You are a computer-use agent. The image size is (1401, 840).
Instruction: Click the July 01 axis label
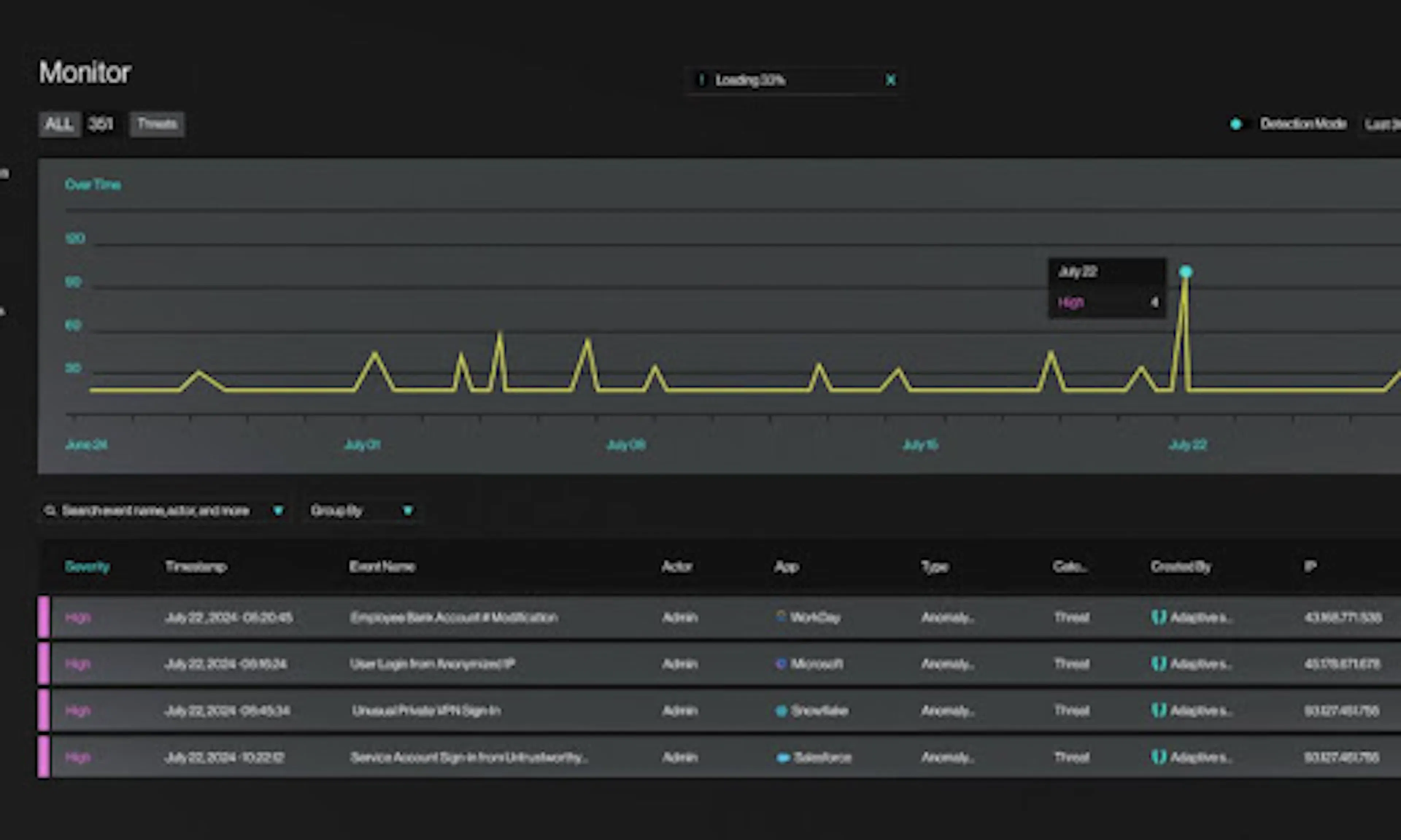pos(362,445)
